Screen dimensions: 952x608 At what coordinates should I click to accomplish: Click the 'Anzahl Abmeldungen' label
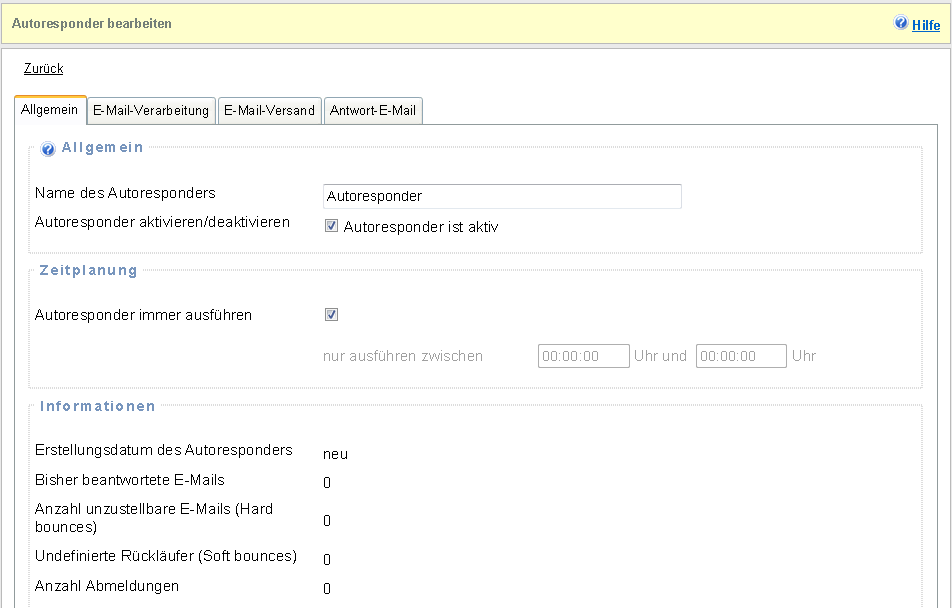[x=107, y=586]
